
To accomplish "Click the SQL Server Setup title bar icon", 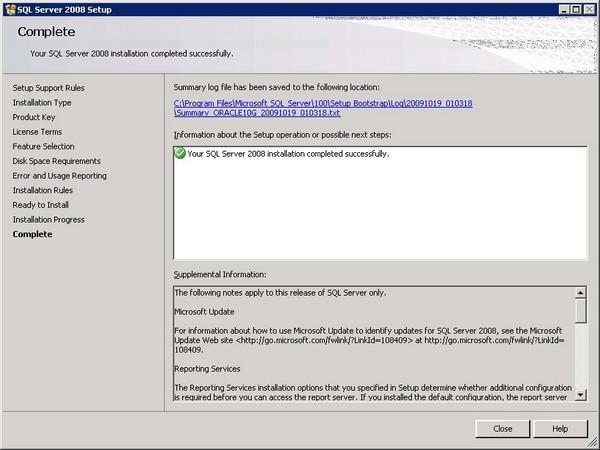I will point(9,9).
